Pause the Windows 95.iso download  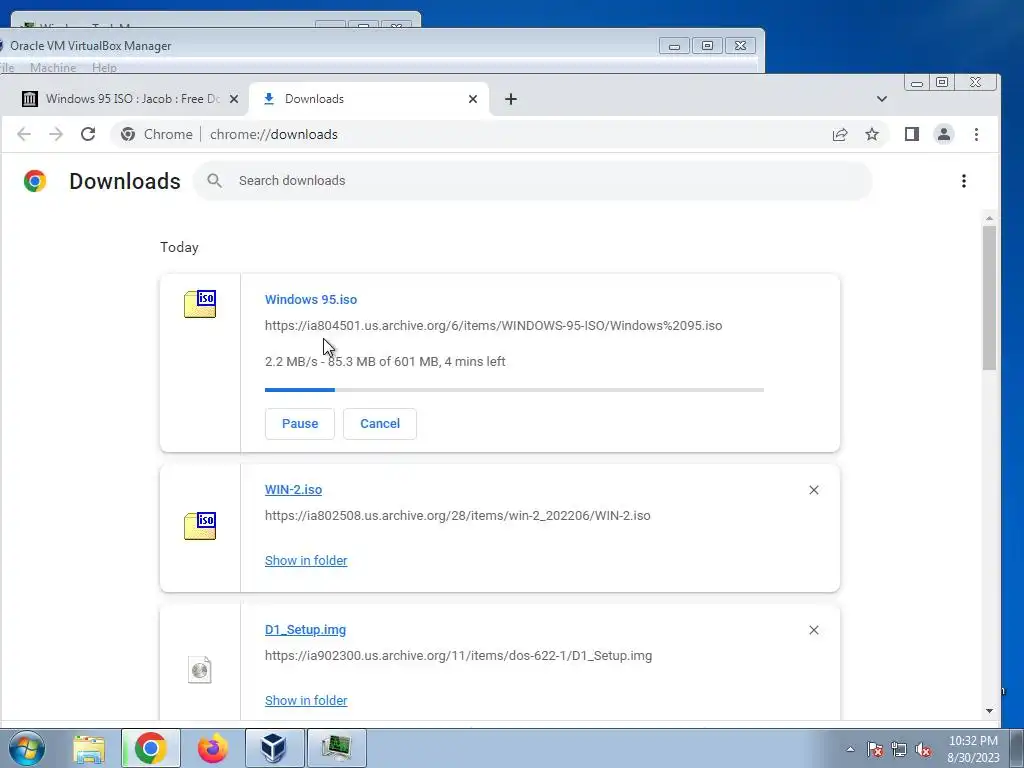(300, 424)
